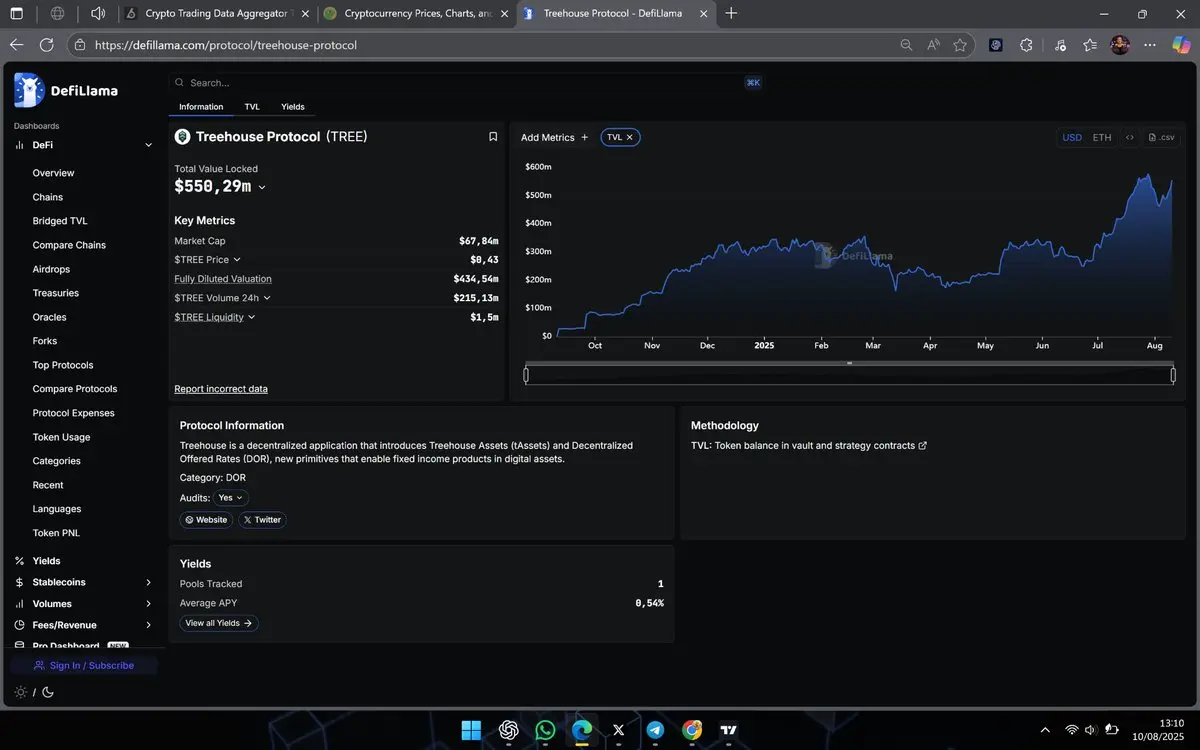
Task: Open Airdrops in the sidebar
Action: coord(51,269)
